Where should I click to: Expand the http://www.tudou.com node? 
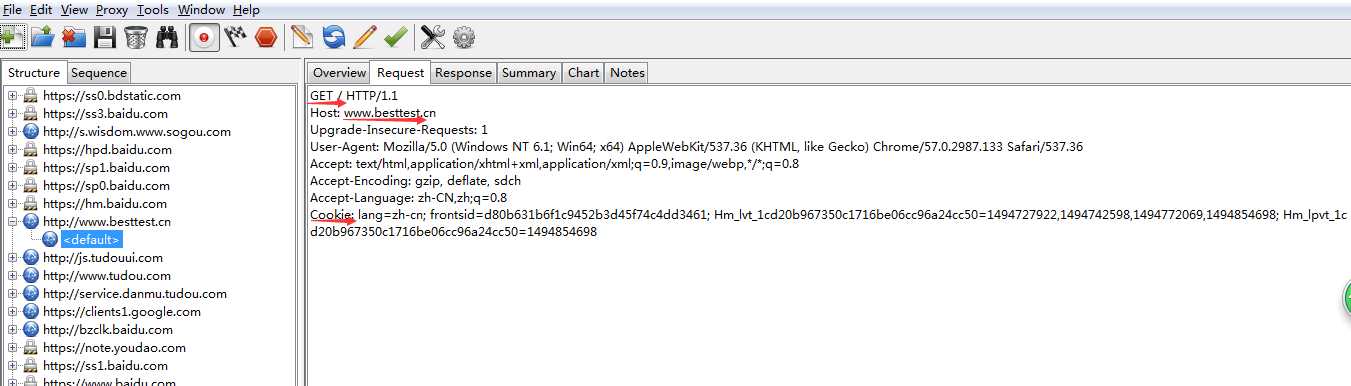click(x=13, y=275)
